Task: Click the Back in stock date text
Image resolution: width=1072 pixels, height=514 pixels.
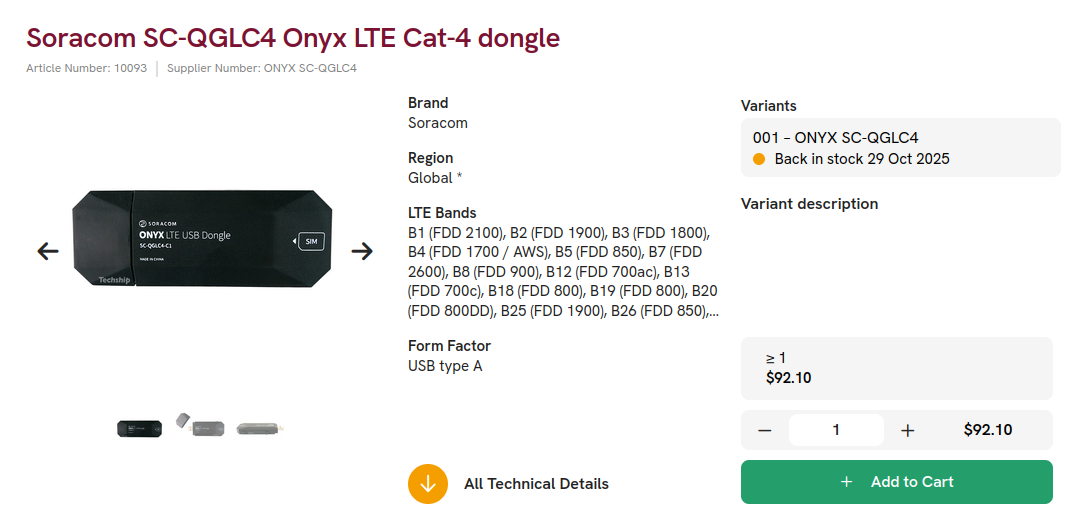Action: click(862, 159)
